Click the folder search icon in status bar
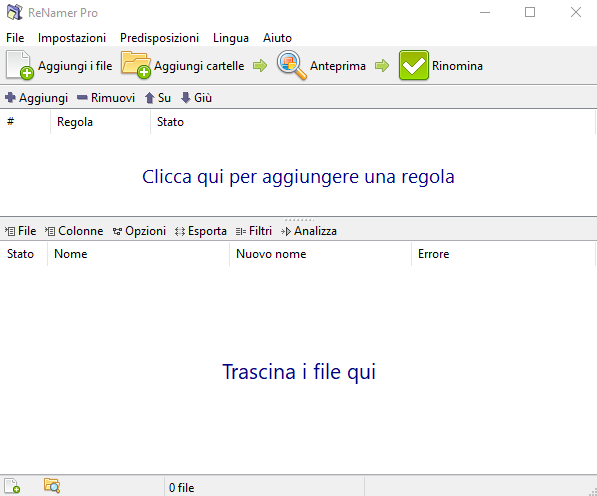This screenshot has width=597, height=496. [x=52, y=486]
